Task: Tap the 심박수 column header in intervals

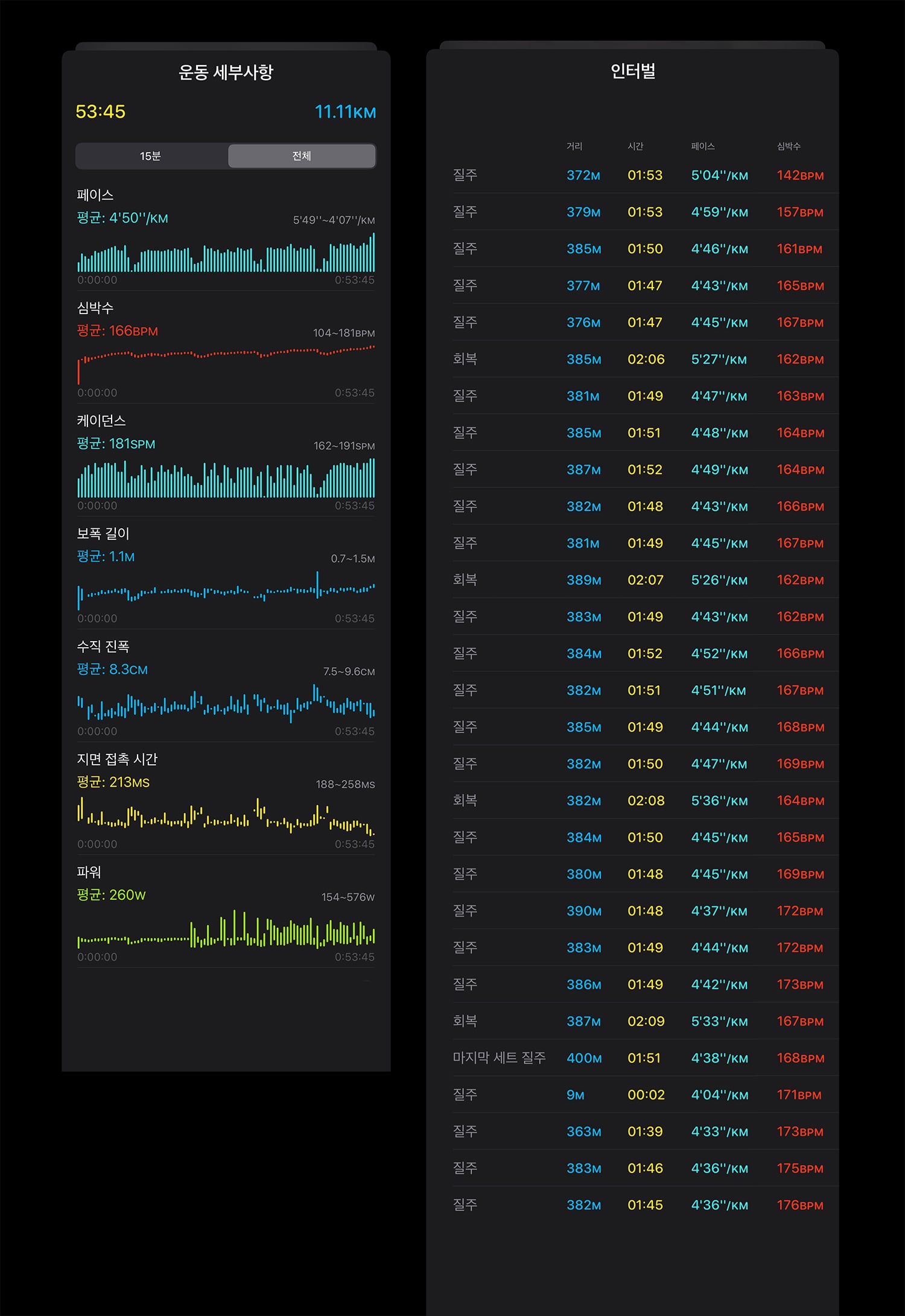Action: click(x=789, y=146)
